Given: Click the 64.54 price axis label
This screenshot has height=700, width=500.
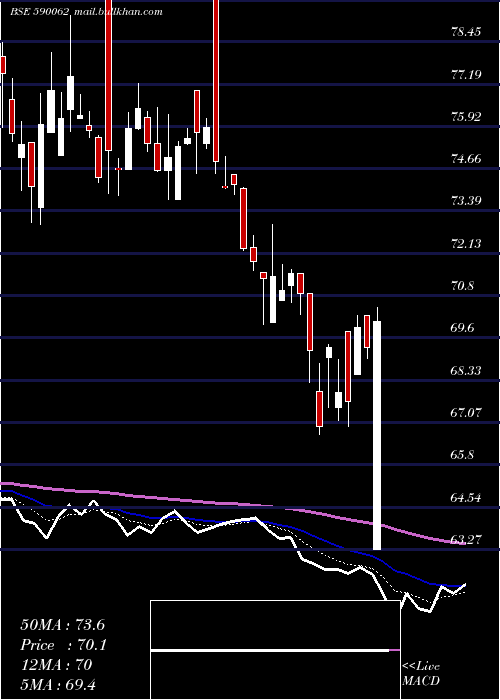Looking at the screenshot, I should pos(466,497).
